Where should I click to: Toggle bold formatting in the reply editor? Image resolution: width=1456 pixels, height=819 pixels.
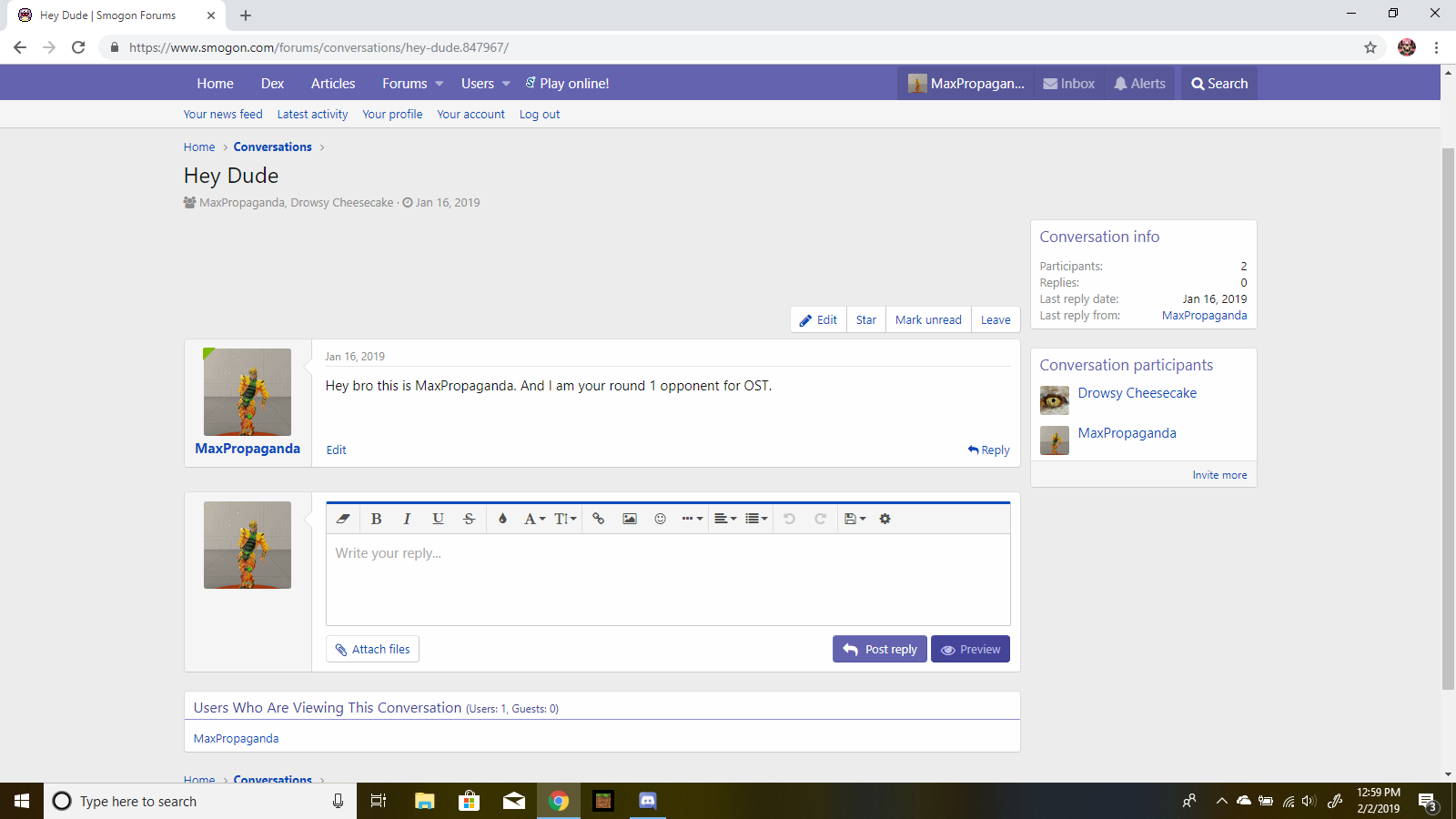coord(376,519)
